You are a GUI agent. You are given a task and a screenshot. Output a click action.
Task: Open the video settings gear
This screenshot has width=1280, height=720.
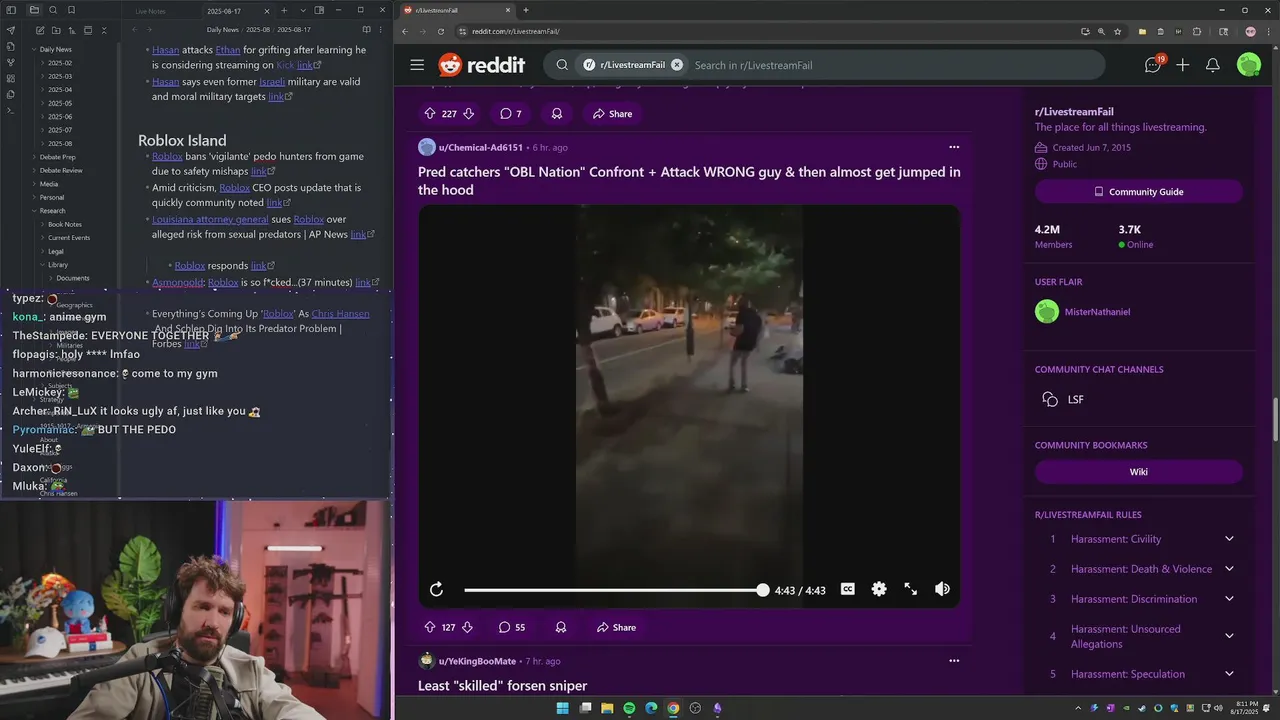coord(879,589)
